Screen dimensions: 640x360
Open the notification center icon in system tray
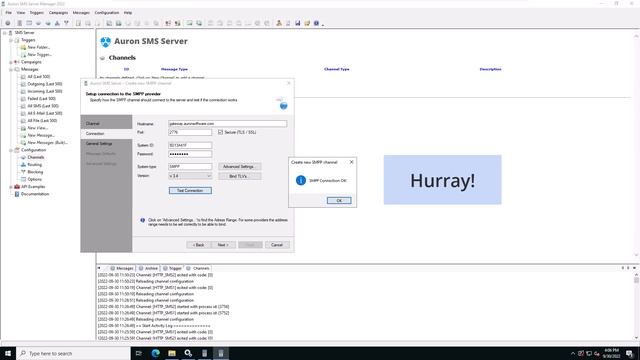(x=630, y=353)
